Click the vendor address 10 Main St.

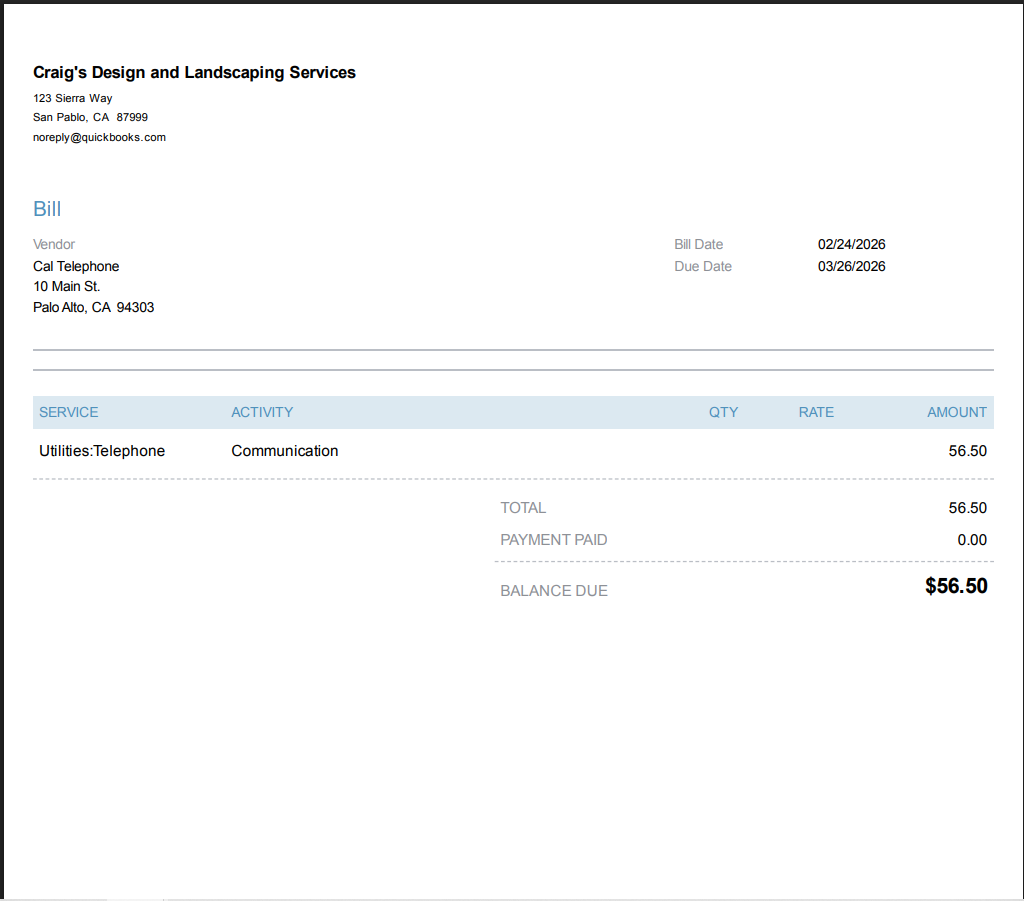click(67, 287)
